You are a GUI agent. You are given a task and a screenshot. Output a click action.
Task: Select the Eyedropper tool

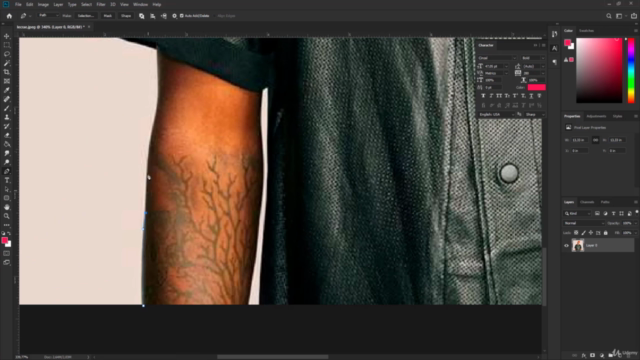point(7,90)
